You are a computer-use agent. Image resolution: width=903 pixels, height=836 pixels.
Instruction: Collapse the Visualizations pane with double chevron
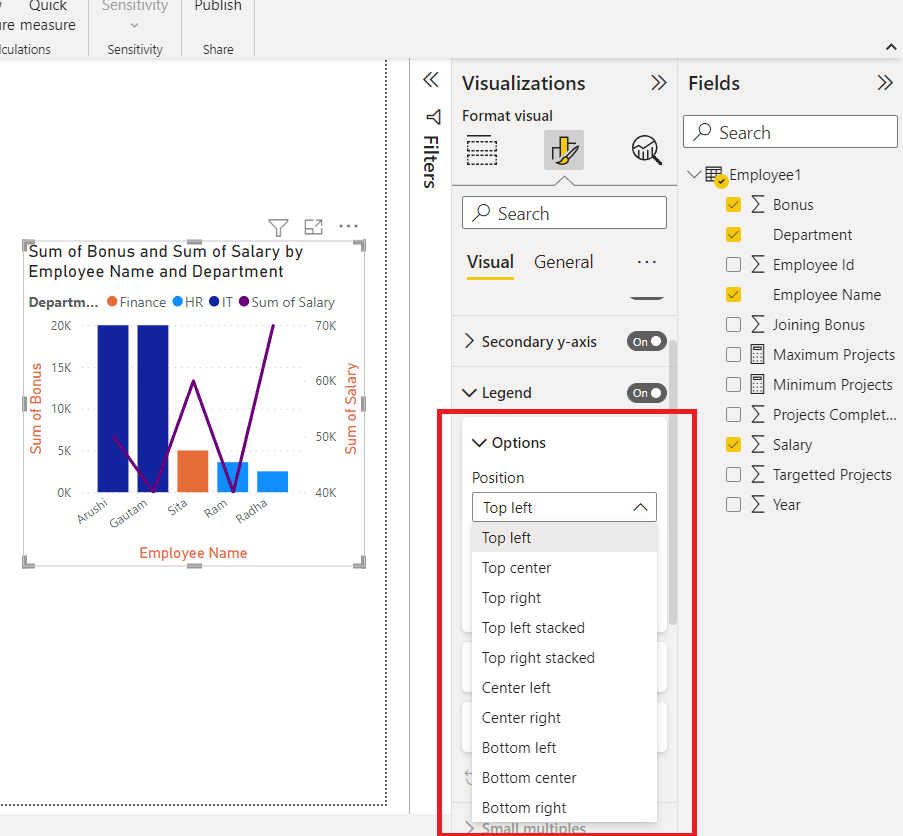658,83
